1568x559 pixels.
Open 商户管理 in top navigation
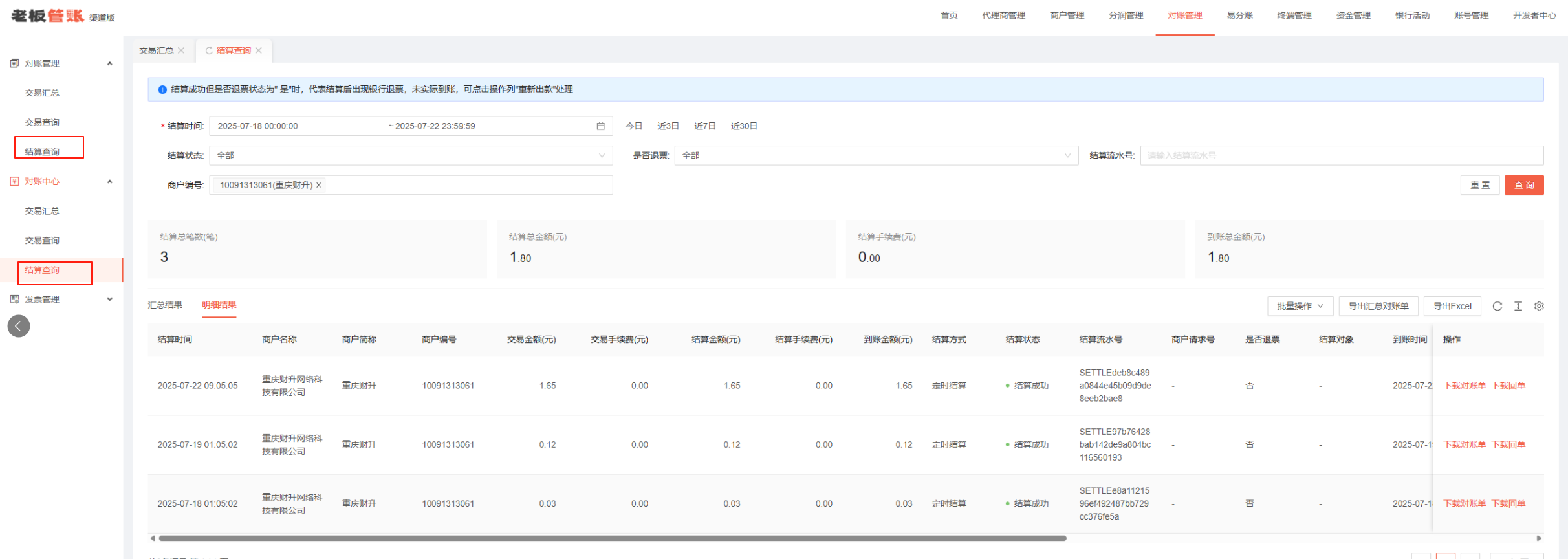coord(1067,16)
